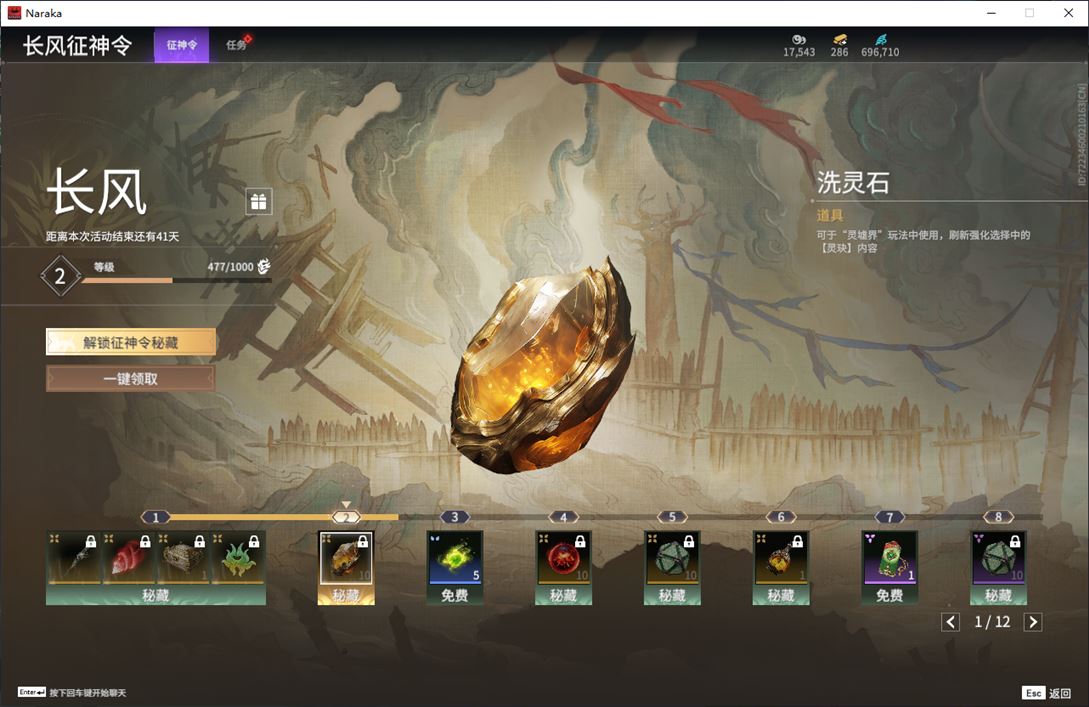Click the 解锁征神令秘藏 button
The width and height of the screenshot is (1089, 707).
[x=131, y=342]
